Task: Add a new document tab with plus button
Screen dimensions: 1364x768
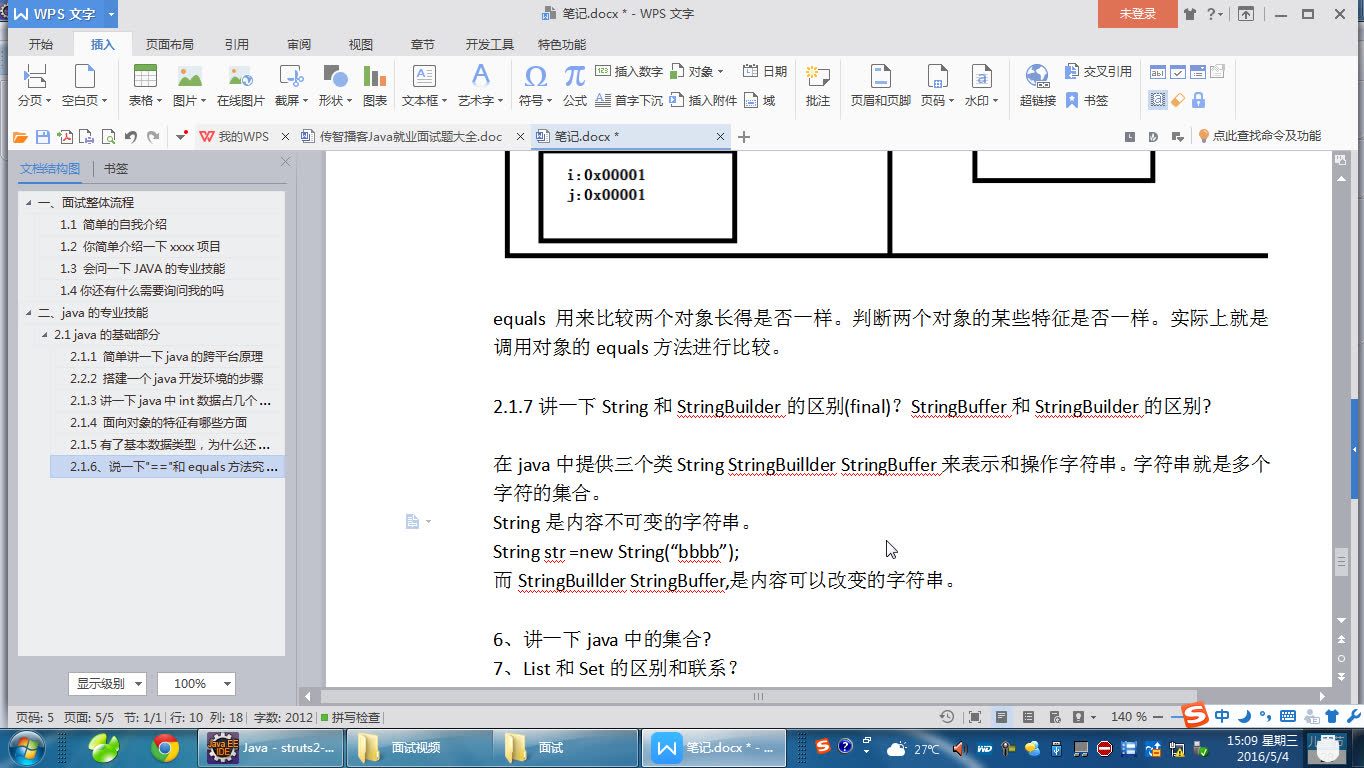Action: pyautogui.click(x=743, y=137)
